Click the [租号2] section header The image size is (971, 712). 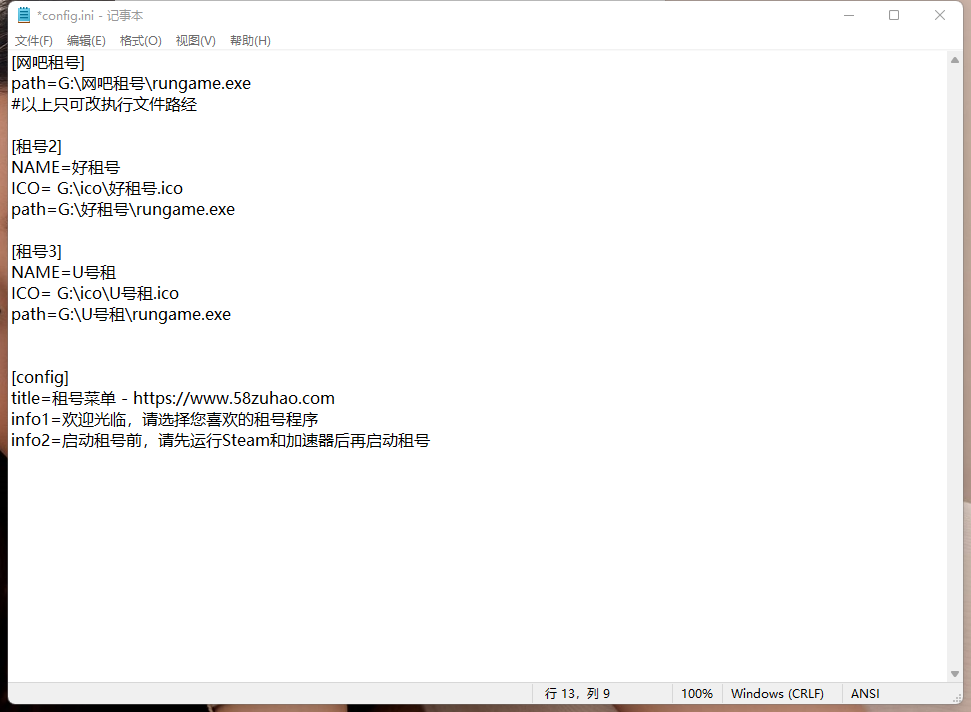[37, 147]
